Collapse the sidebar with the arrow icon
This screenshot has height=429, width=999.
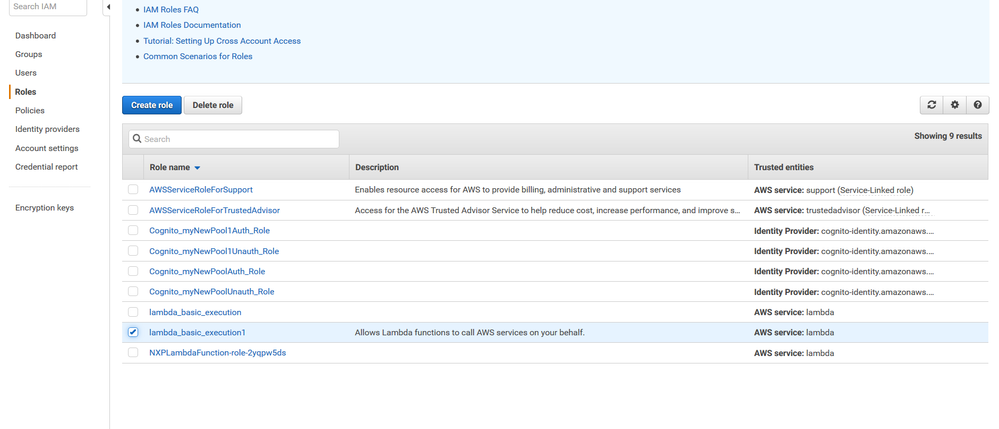pos(108,7)
